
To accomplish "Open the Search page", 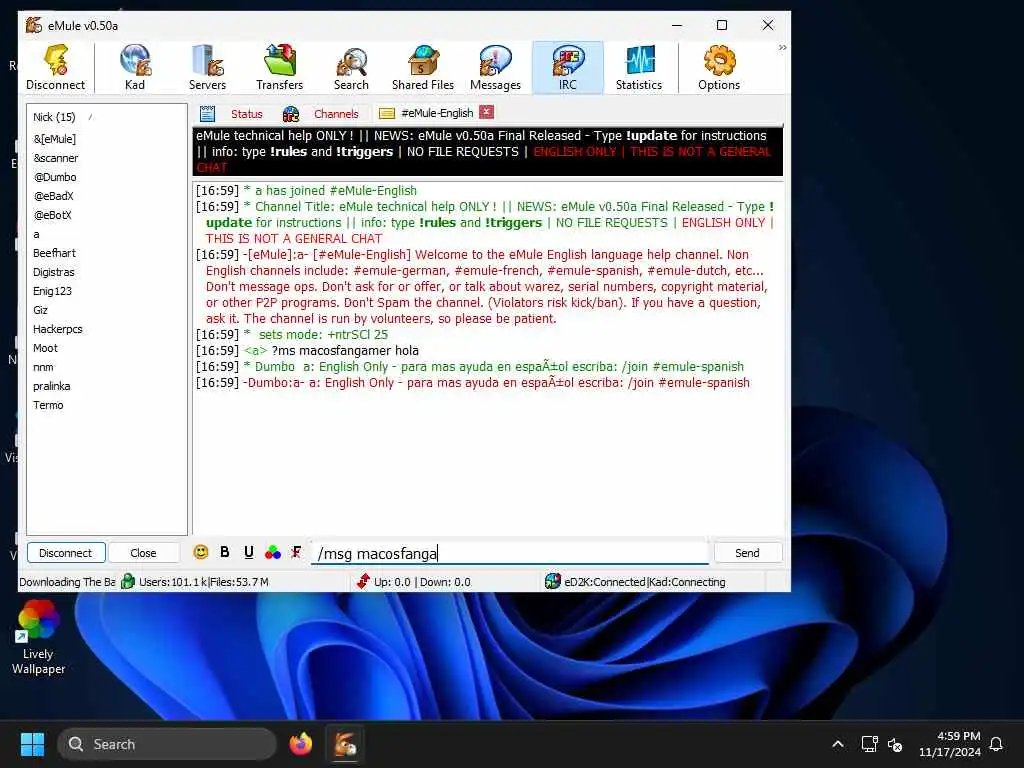I will pos(351,67).
